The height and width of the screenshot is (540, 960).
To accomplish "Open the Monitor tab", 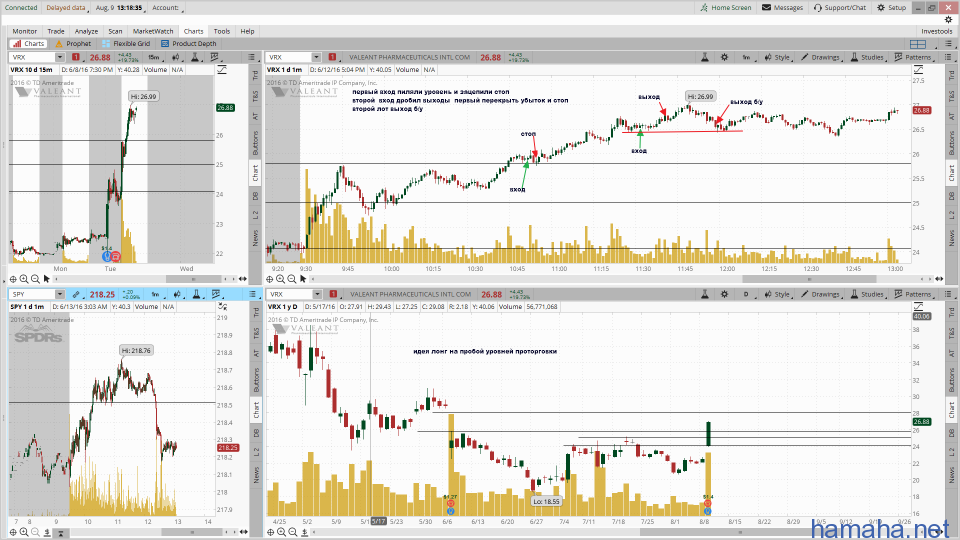I will [x=24, y=31].
